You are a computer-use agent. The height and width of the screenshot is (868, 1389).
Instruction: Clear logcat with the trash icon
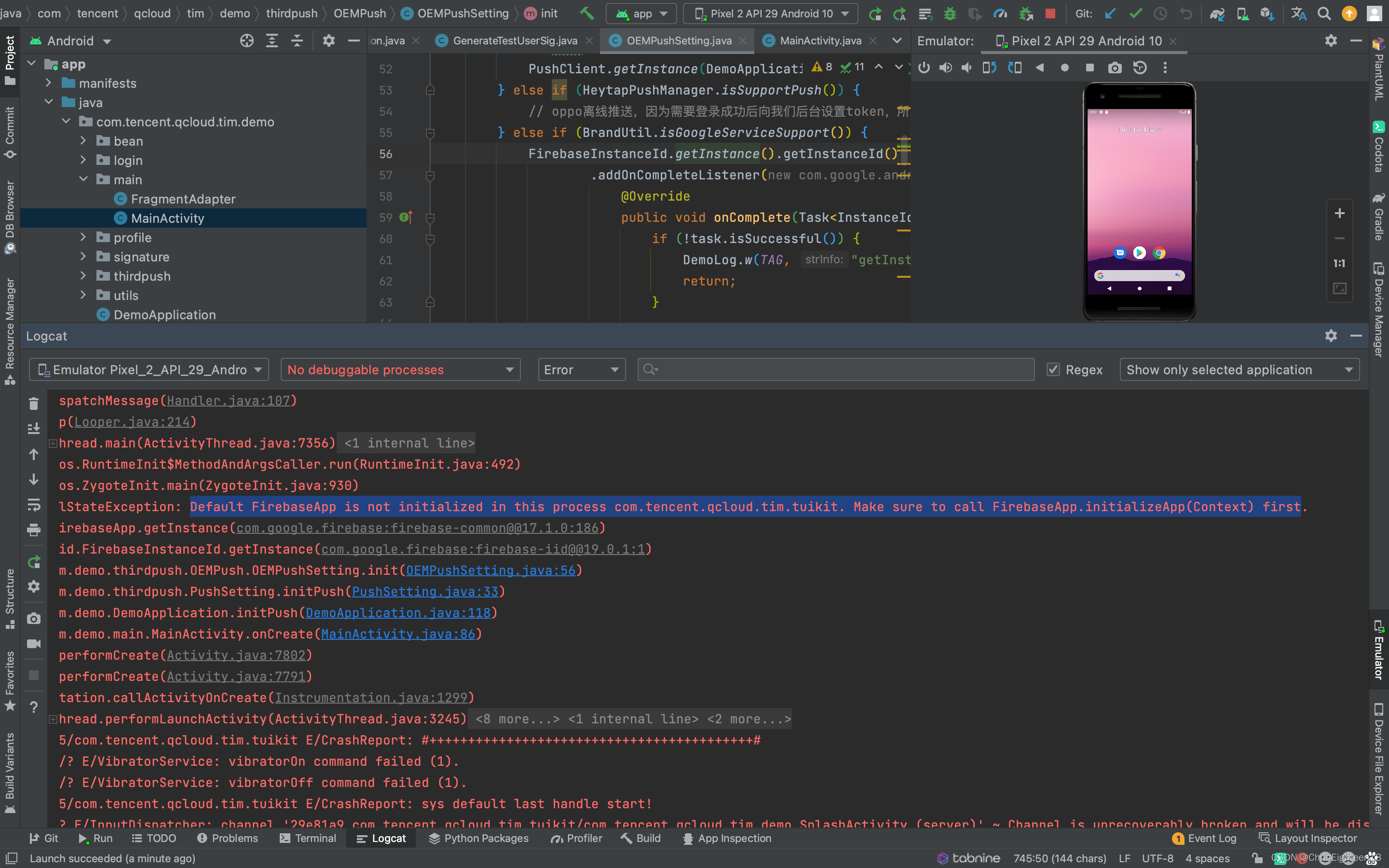[34, 404]
